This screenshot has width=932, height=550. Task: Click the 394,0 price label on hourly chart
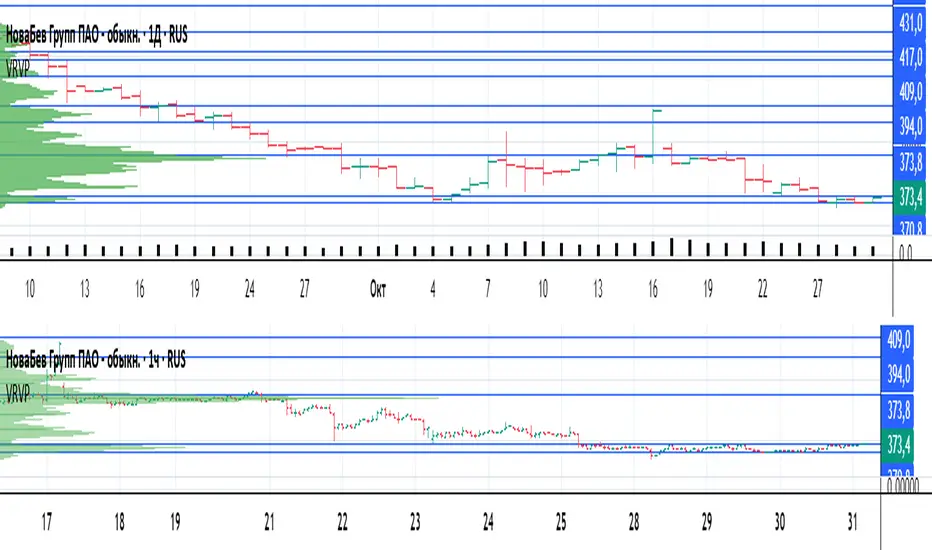[x=898, y=375]
